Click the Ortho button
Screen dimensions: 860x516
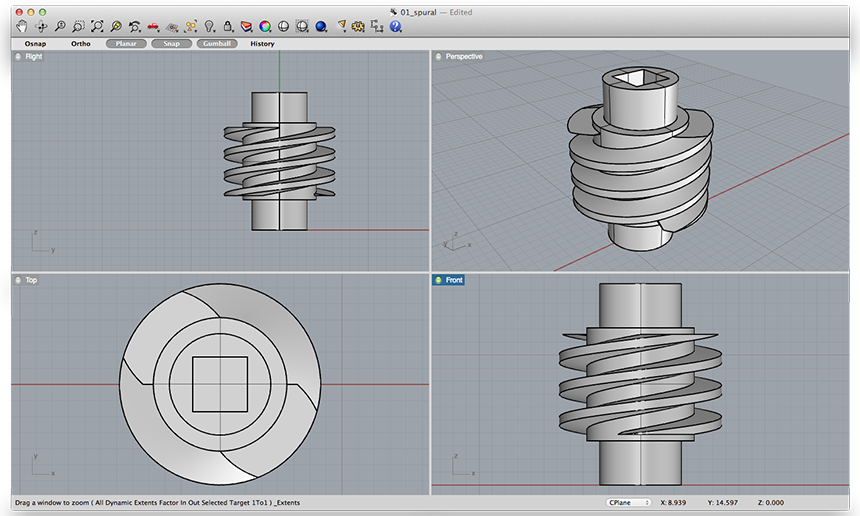coord(80,44)
